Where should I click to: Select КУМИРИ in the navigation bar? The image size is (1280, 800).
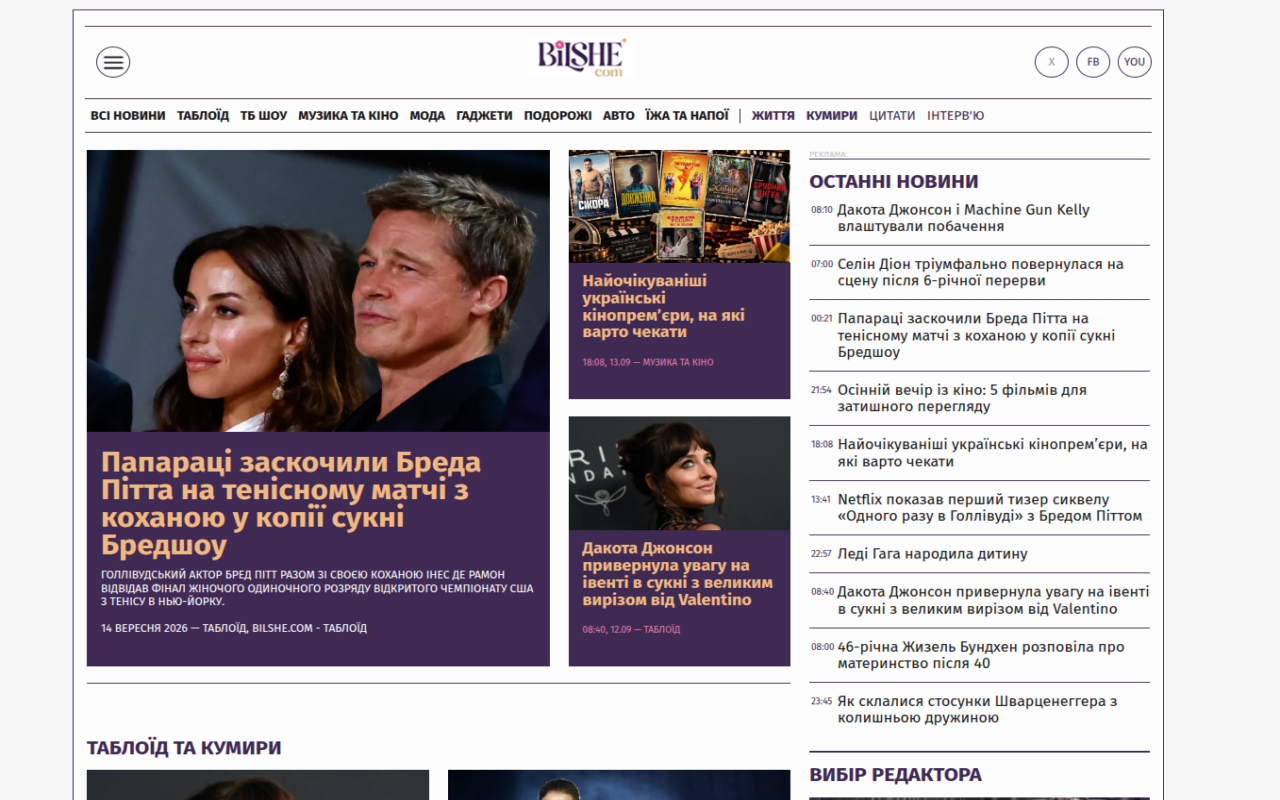pyautogui.click(x=832, y=116)
